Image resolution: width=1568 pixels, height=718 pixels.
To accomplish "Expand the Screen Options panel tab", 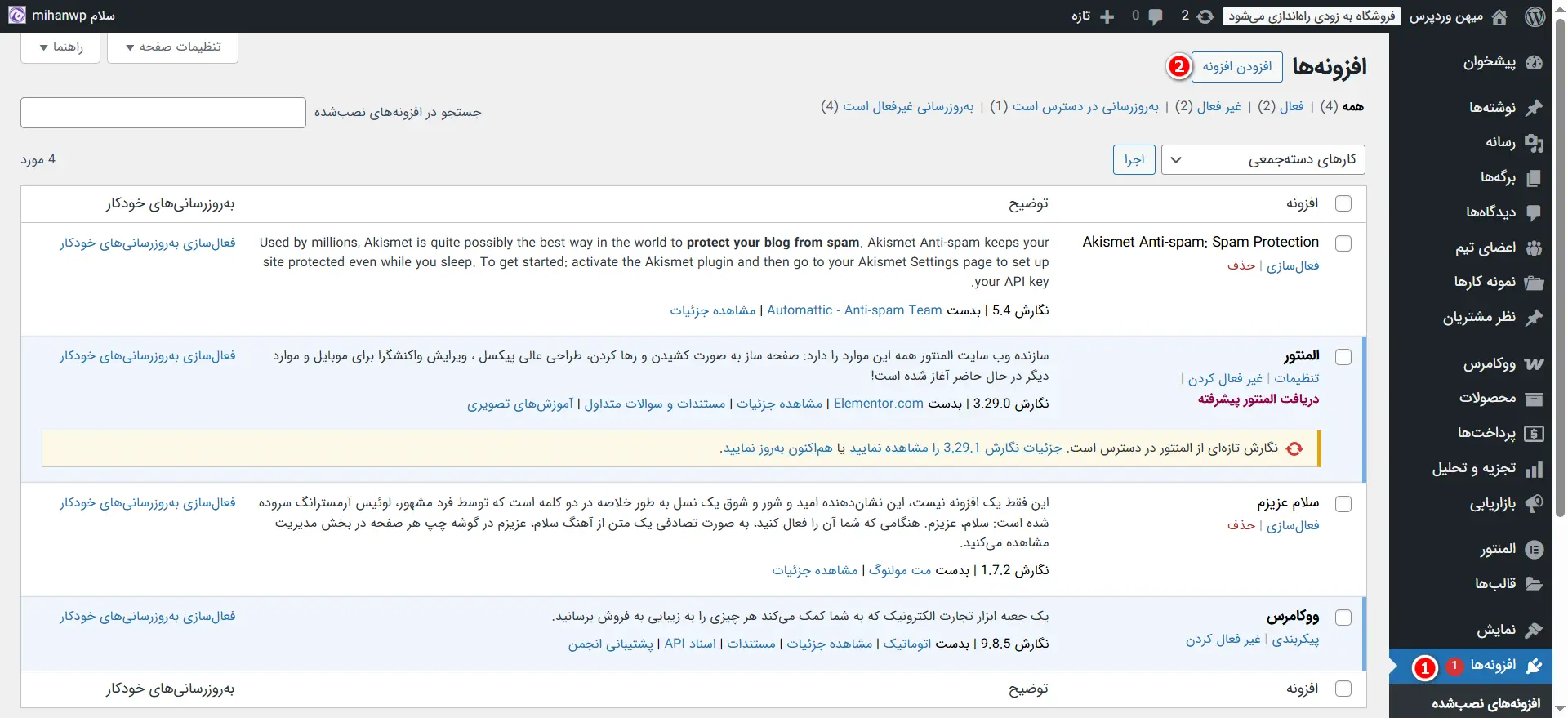I will (172, 47).
